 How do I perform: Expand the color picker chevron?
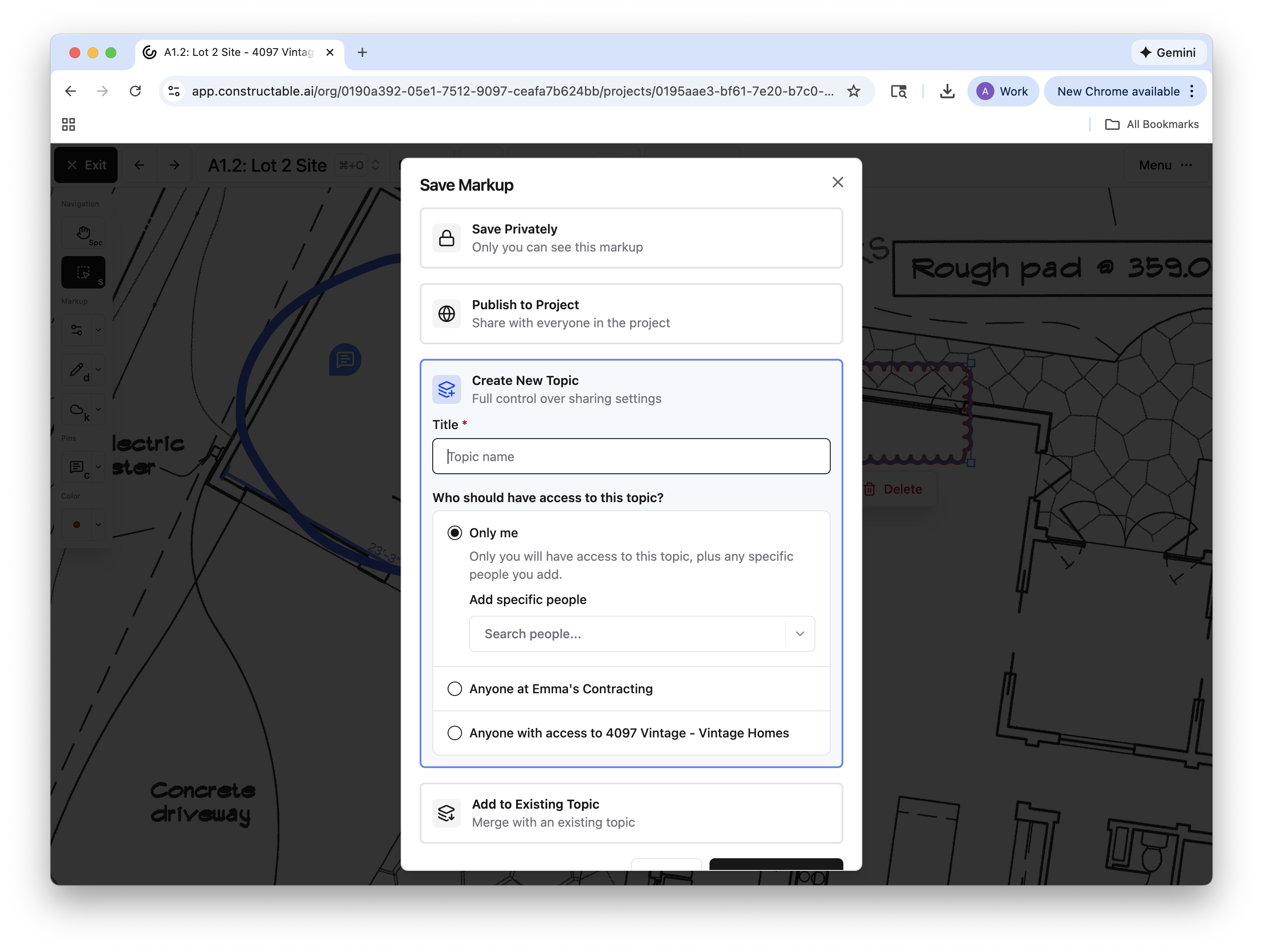(98, 525)
